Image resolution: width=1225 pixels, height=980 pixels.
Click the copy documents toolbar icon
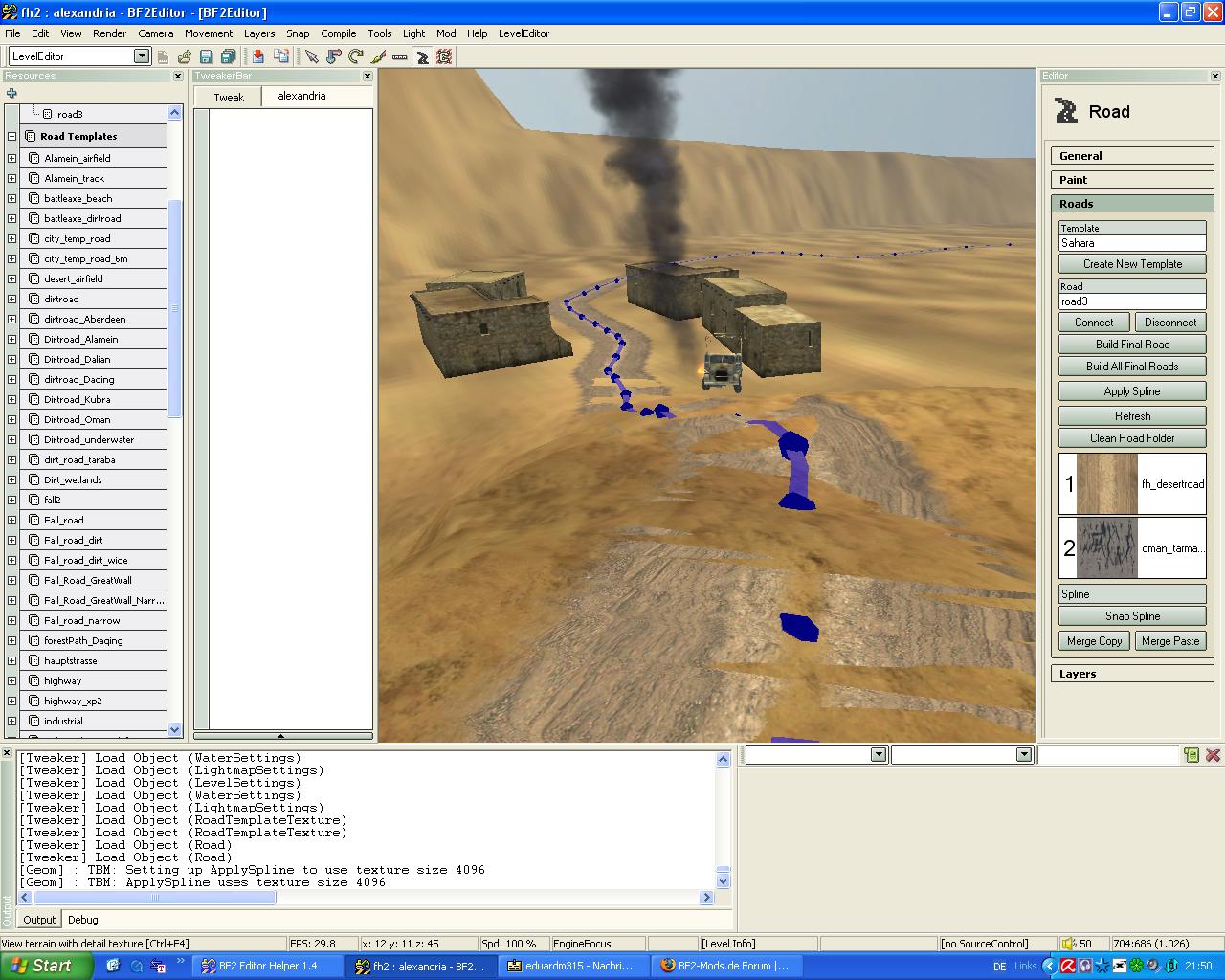point(280,57)
